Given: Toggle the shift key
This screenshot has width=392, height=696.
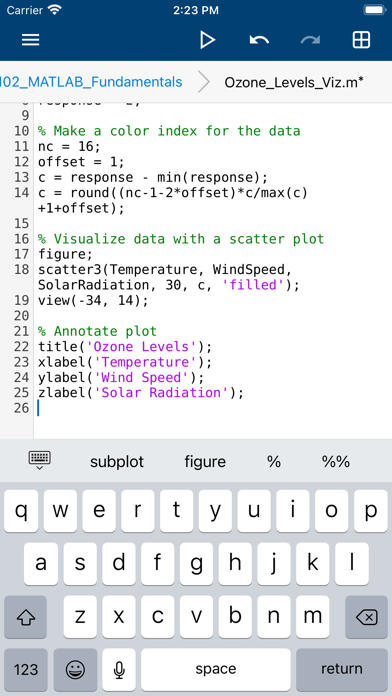Looking at the screenshot, I should coord(25,617).
